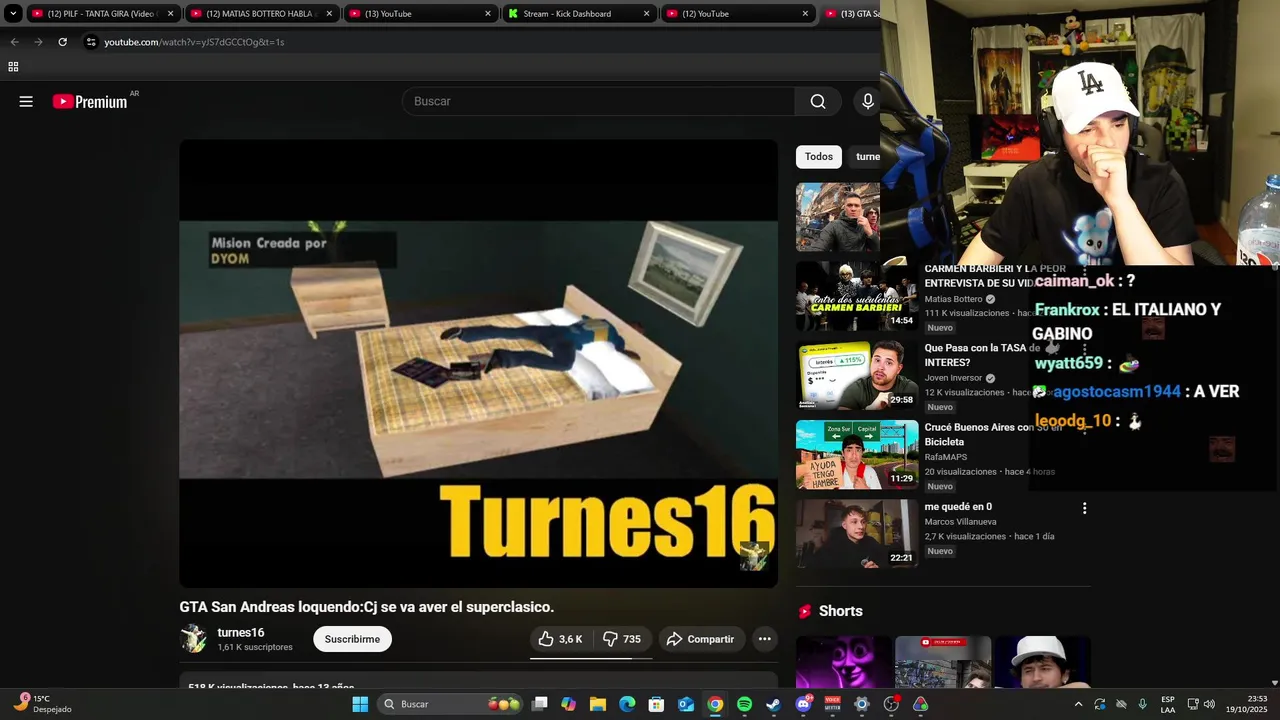Screen dimensions: 1280x720
Task: Open the turnes16 channel name link
Action: (241, 632)
